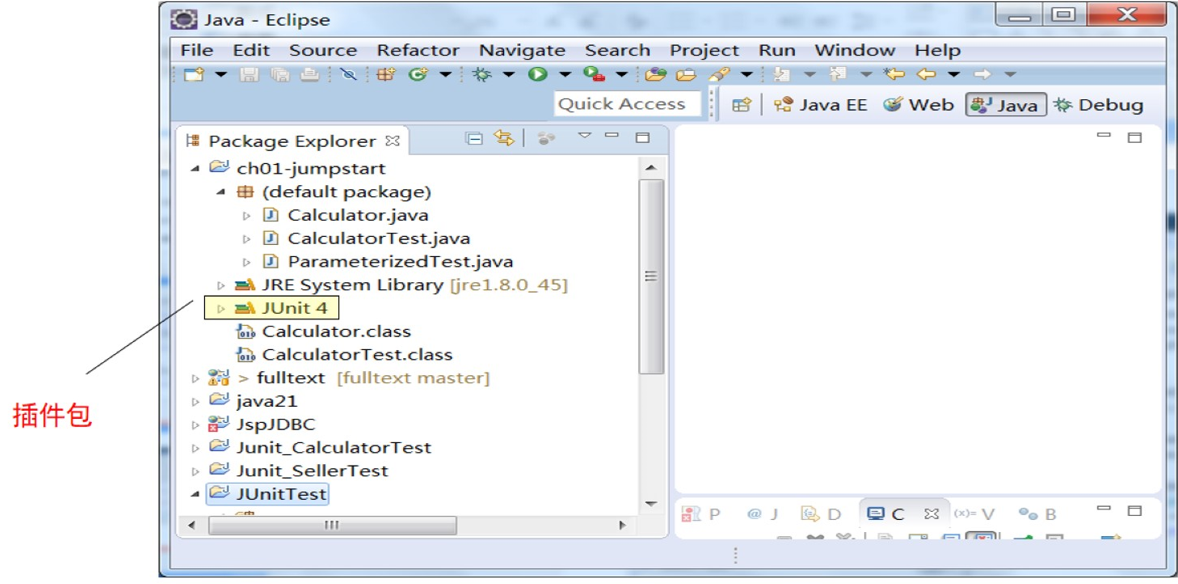The width and height of the screenshot is (1178, 584).
Task: Click the Back navigation arrow
Action: coord(926,74)
